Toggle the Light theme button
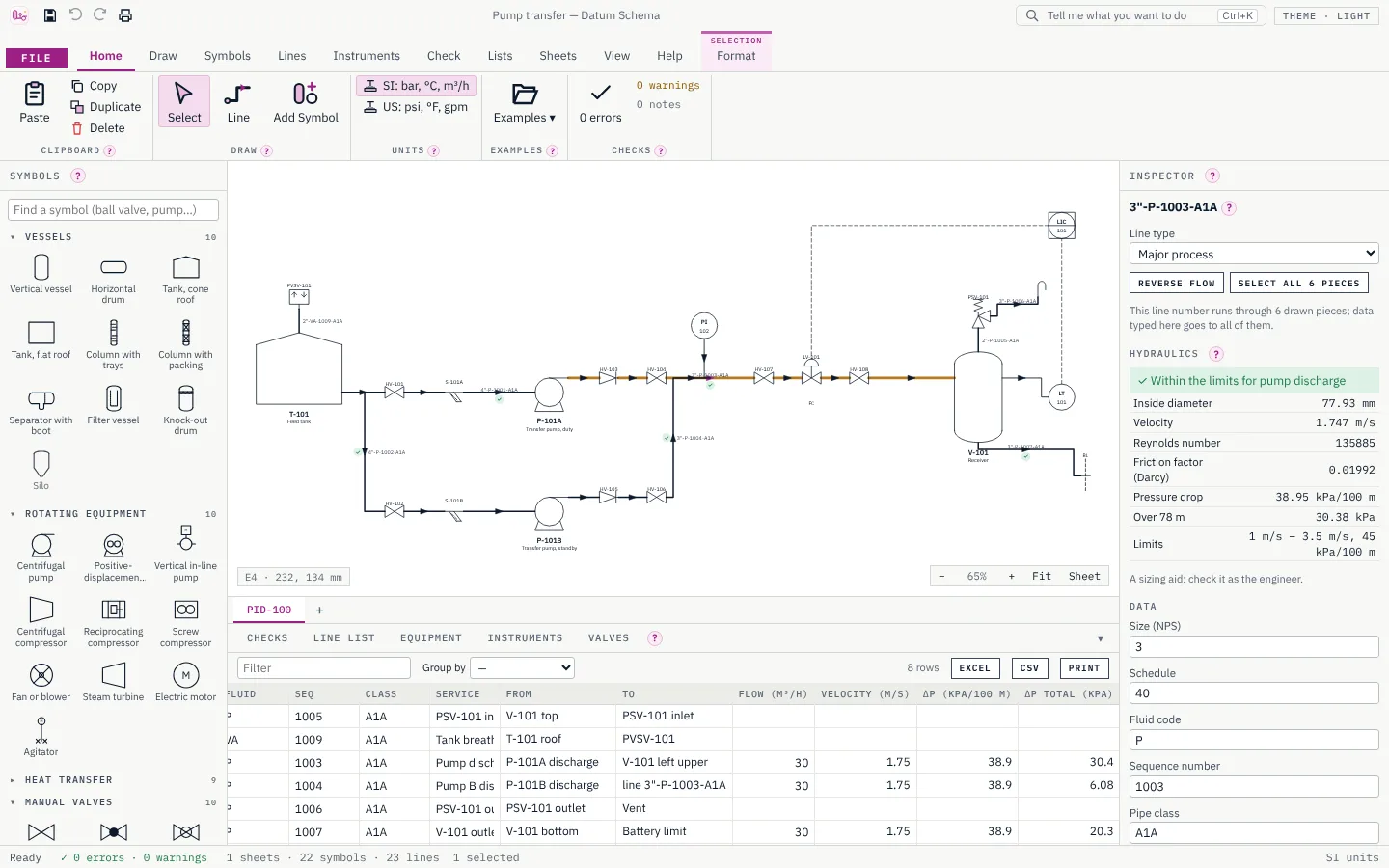 1326,15
